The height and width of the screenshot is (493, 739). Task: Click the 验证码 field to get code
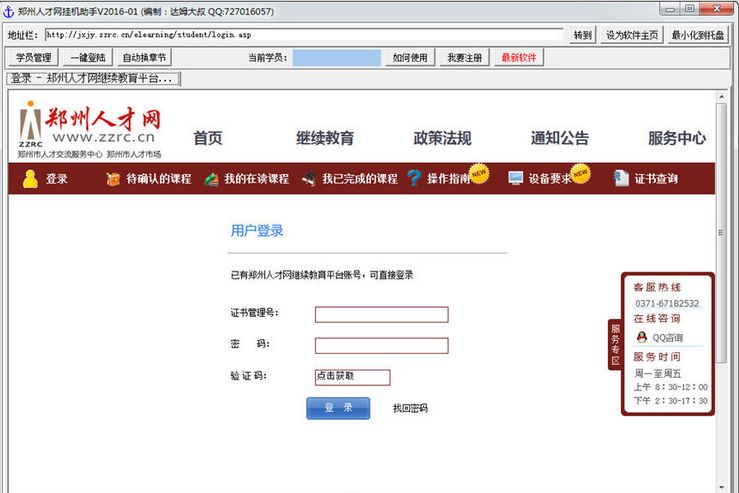(351, 377)
